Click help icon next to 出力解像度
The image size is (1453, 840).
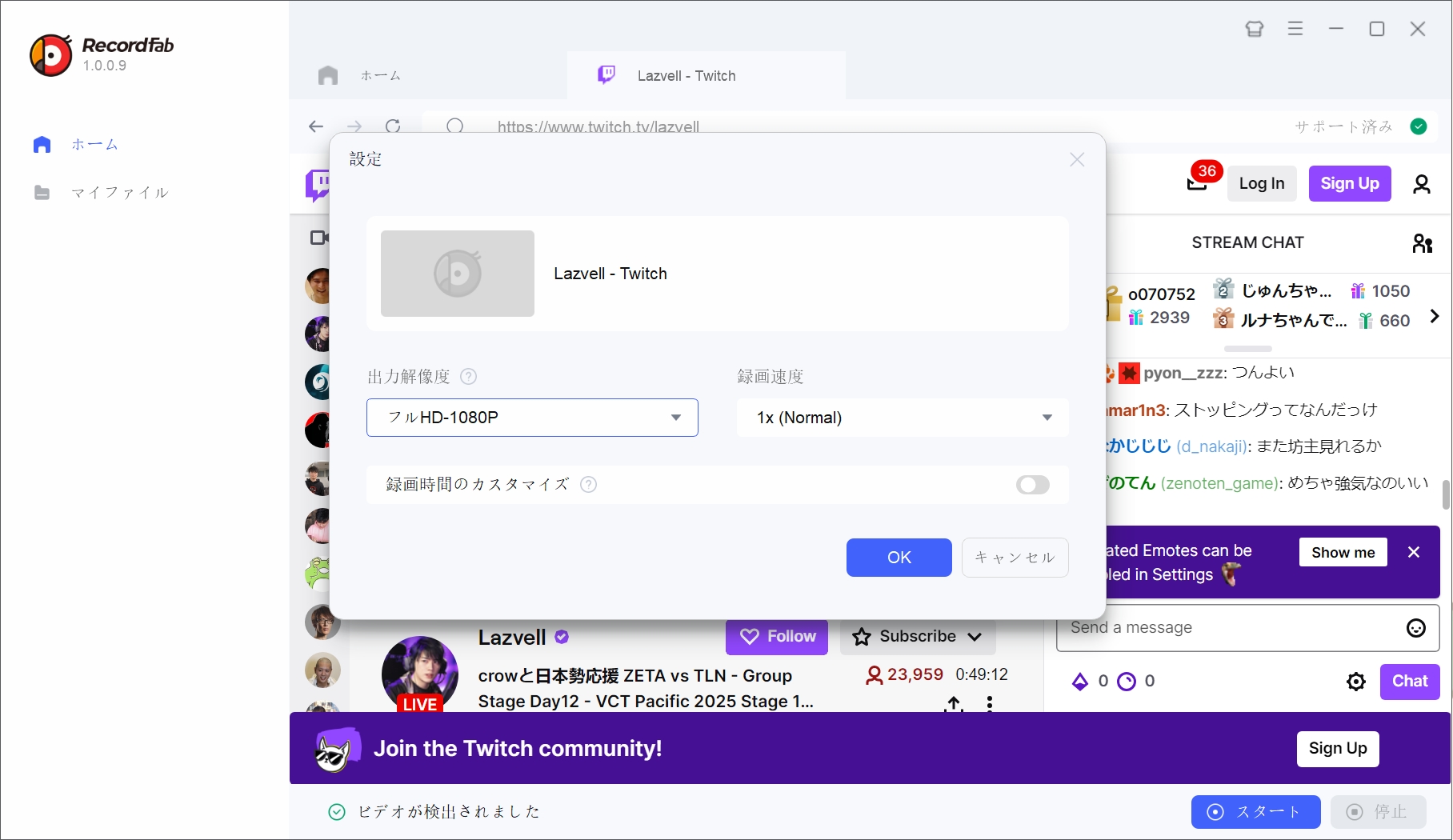pos(469,376)
